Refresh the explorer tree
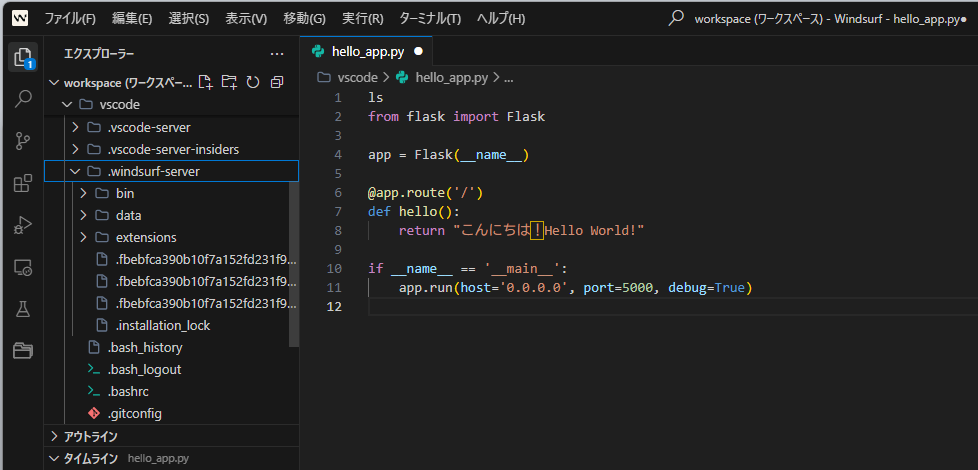Screen dimensions: 978x470 tap(253, 82)
